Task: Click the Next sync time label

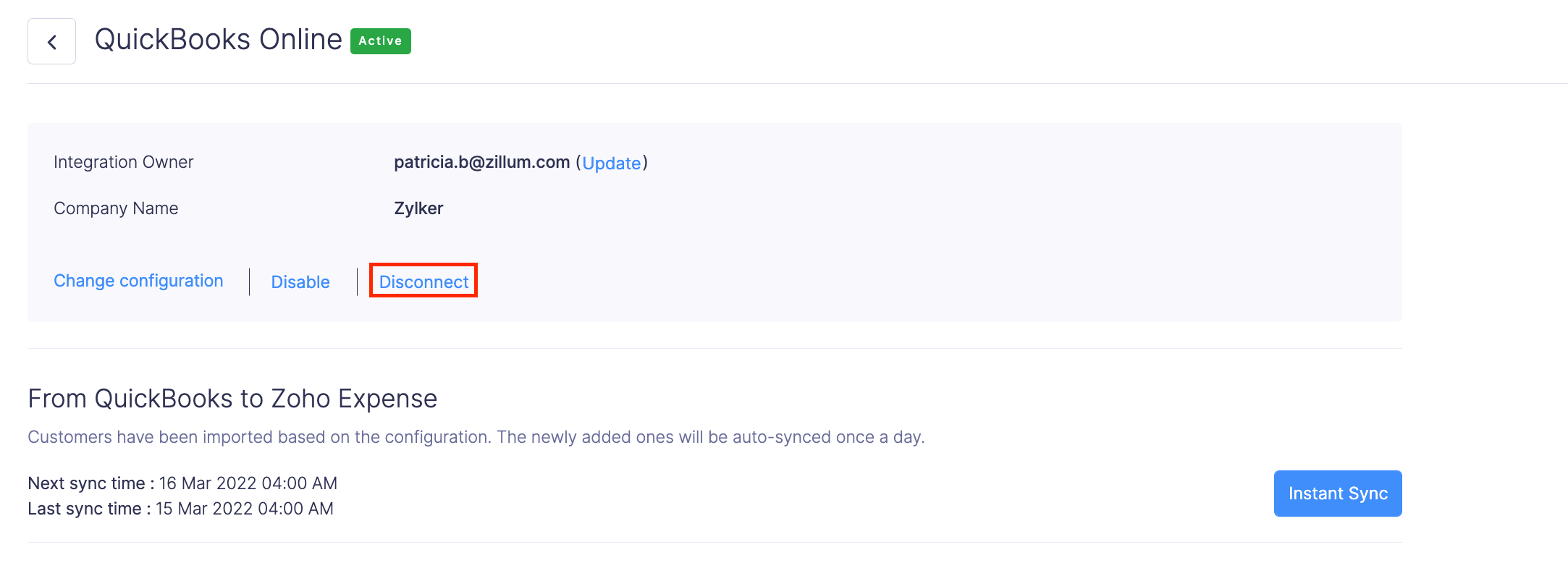Action: (x=90, y=483)
